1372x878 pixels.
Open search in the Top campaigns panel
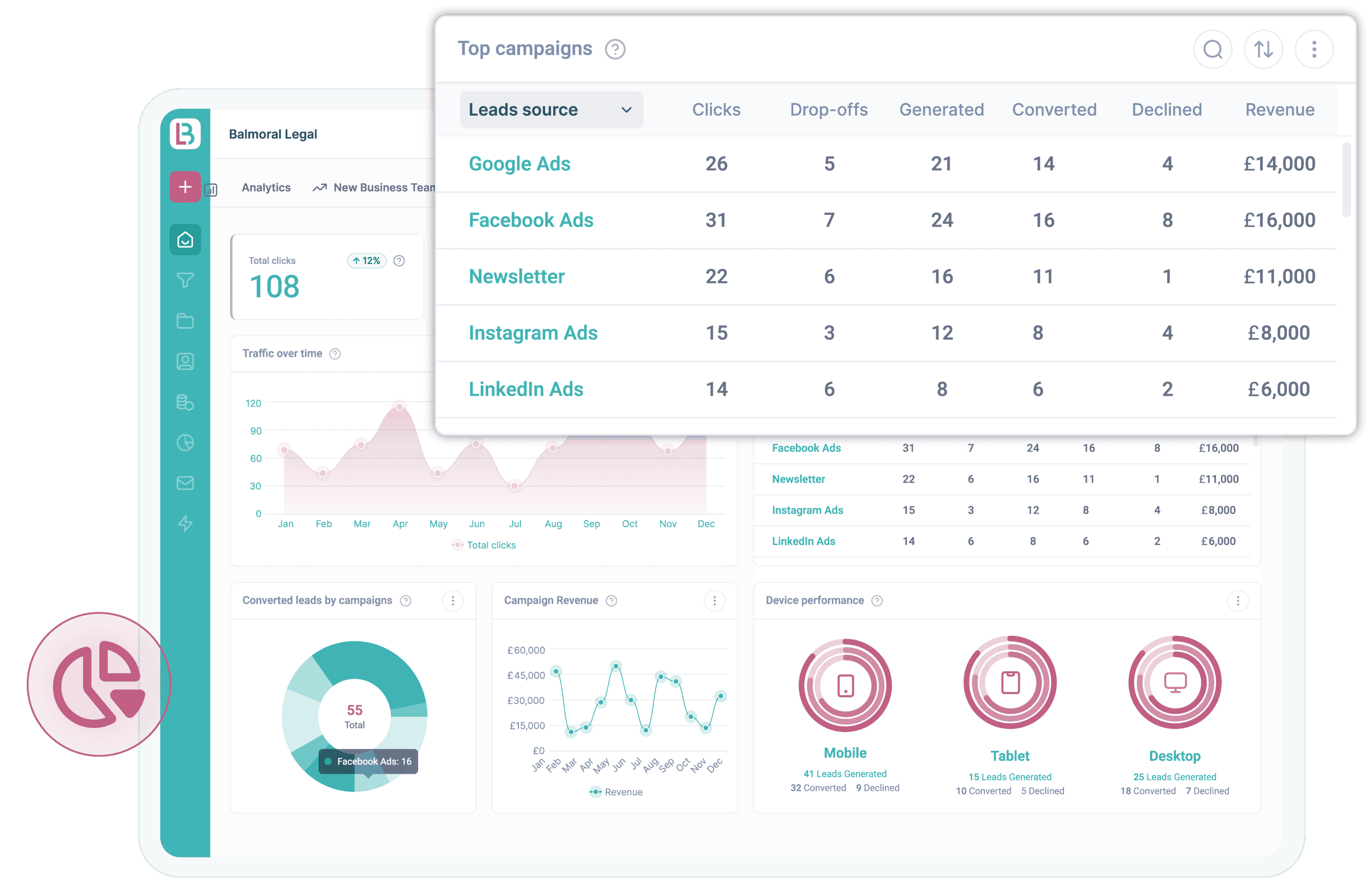pos(1213,49)
